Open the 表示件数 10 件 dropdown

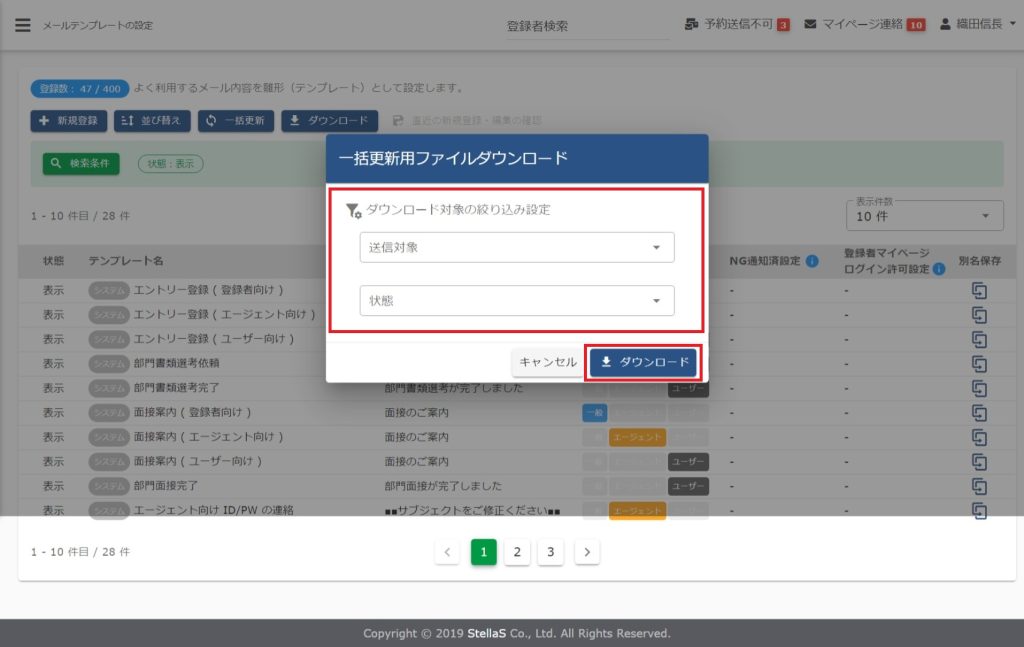(923, 216)
